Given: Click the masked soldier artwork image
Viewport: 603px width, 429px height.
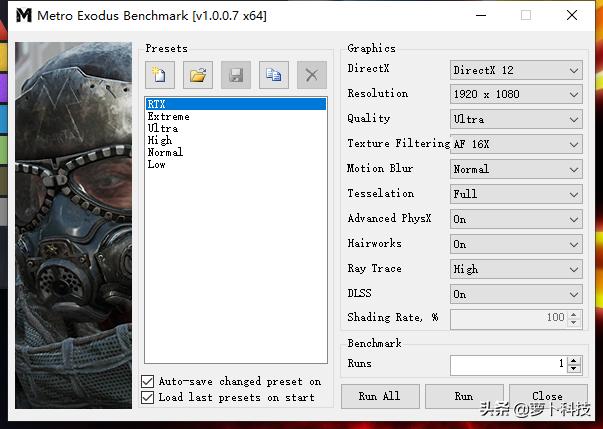Looking at the screenshot, I should pos(73,225).
